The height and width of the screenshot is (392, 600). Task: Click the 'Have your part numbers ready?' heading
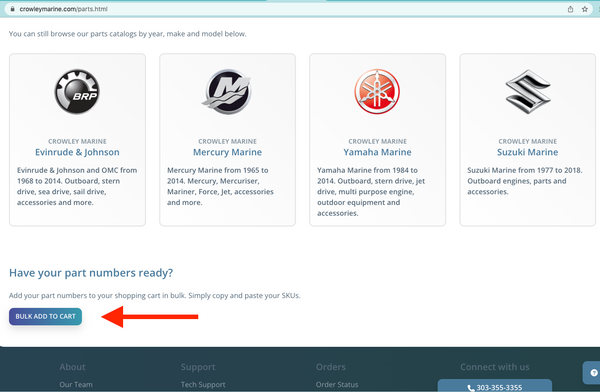pos(91,273)
